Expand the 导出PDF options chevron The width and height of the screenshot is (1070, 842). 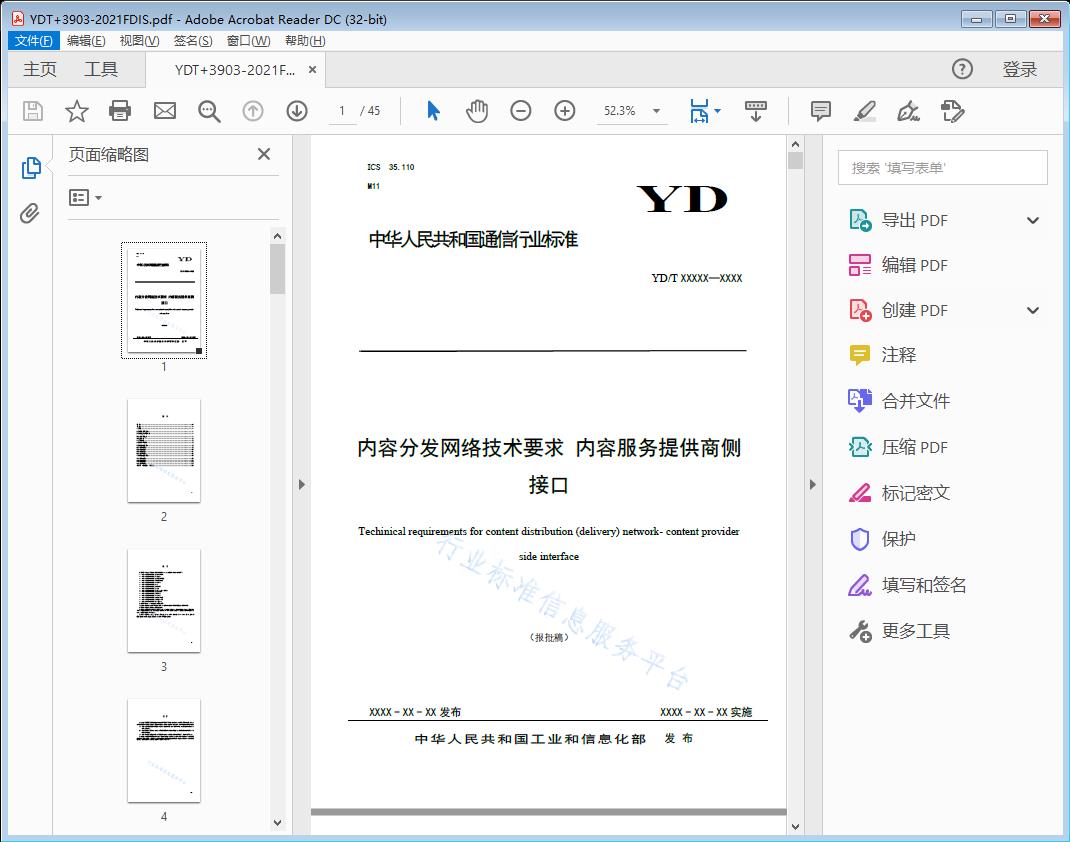tap(1032, 219)
